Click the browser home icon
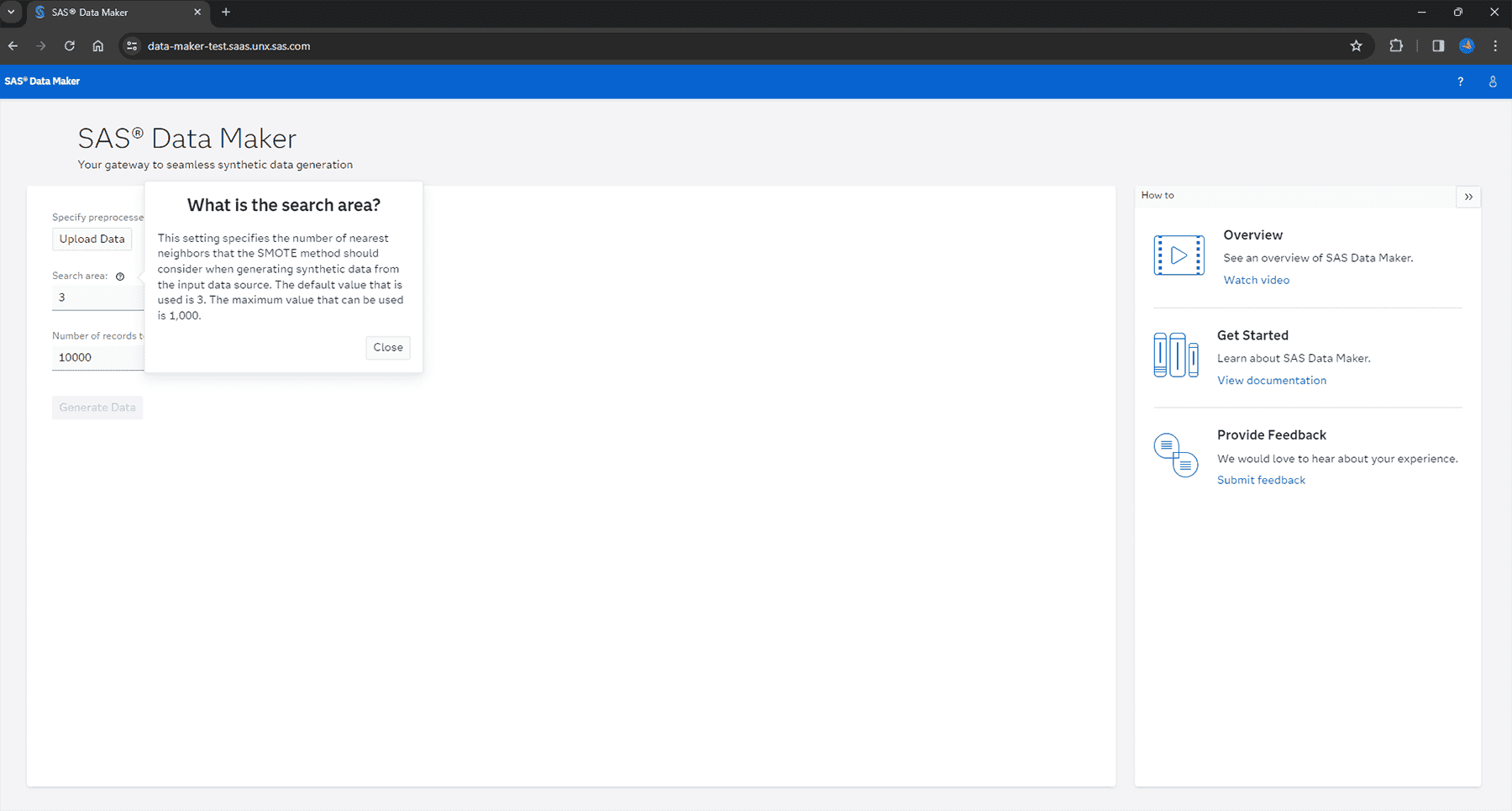The image size is (1512, 811). tap(97, 46)
